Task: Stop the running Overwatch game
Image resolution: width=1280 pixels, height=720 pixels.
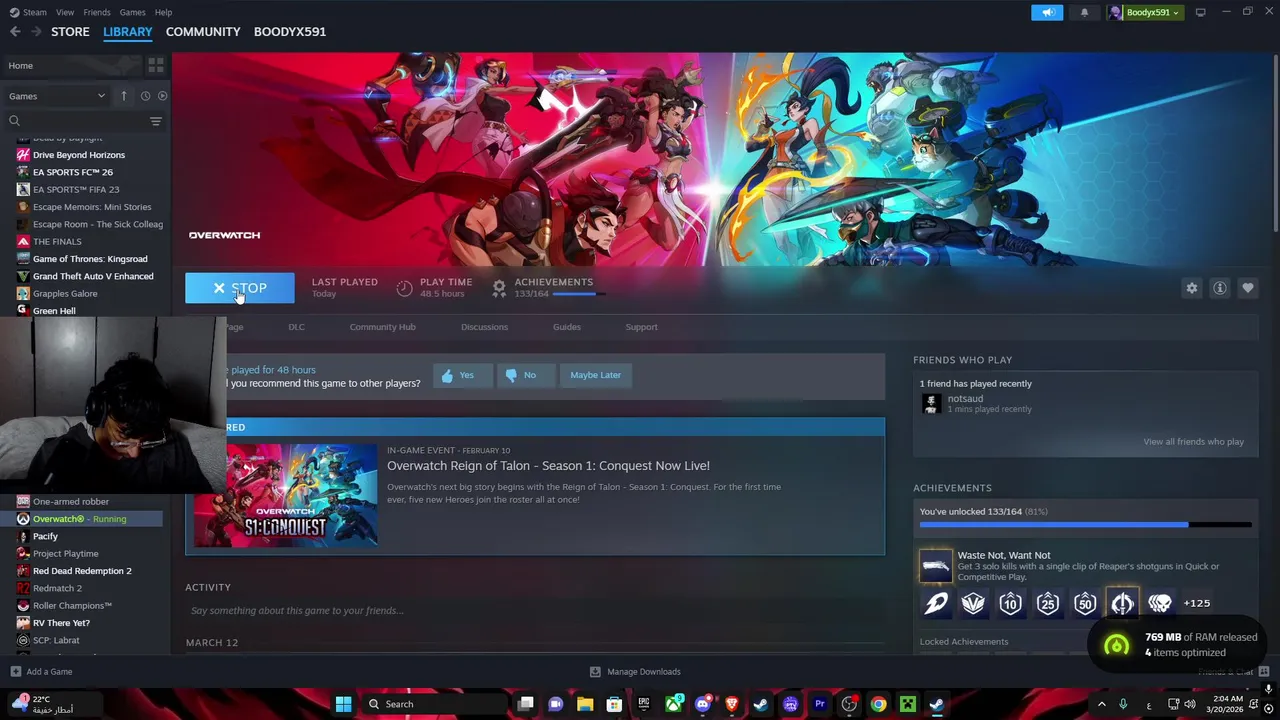Action: [x=240, y=288]
